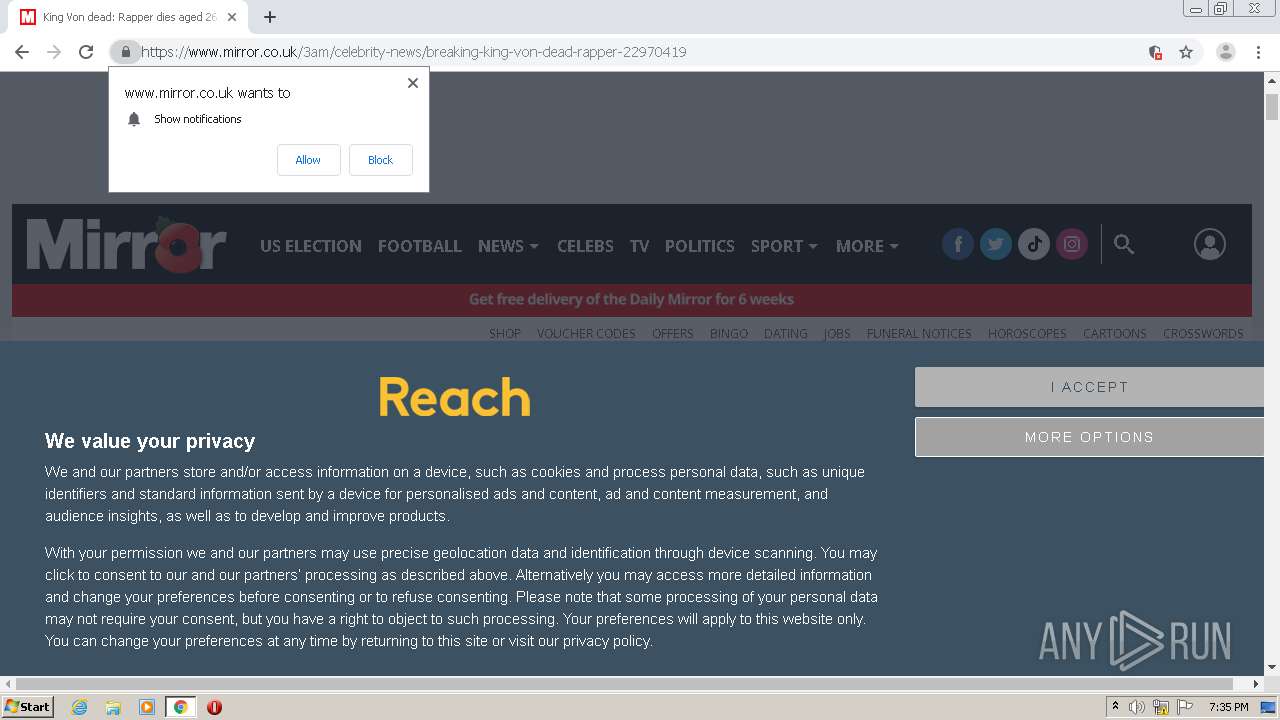Open a new tab with plus button

coord(270,17)
